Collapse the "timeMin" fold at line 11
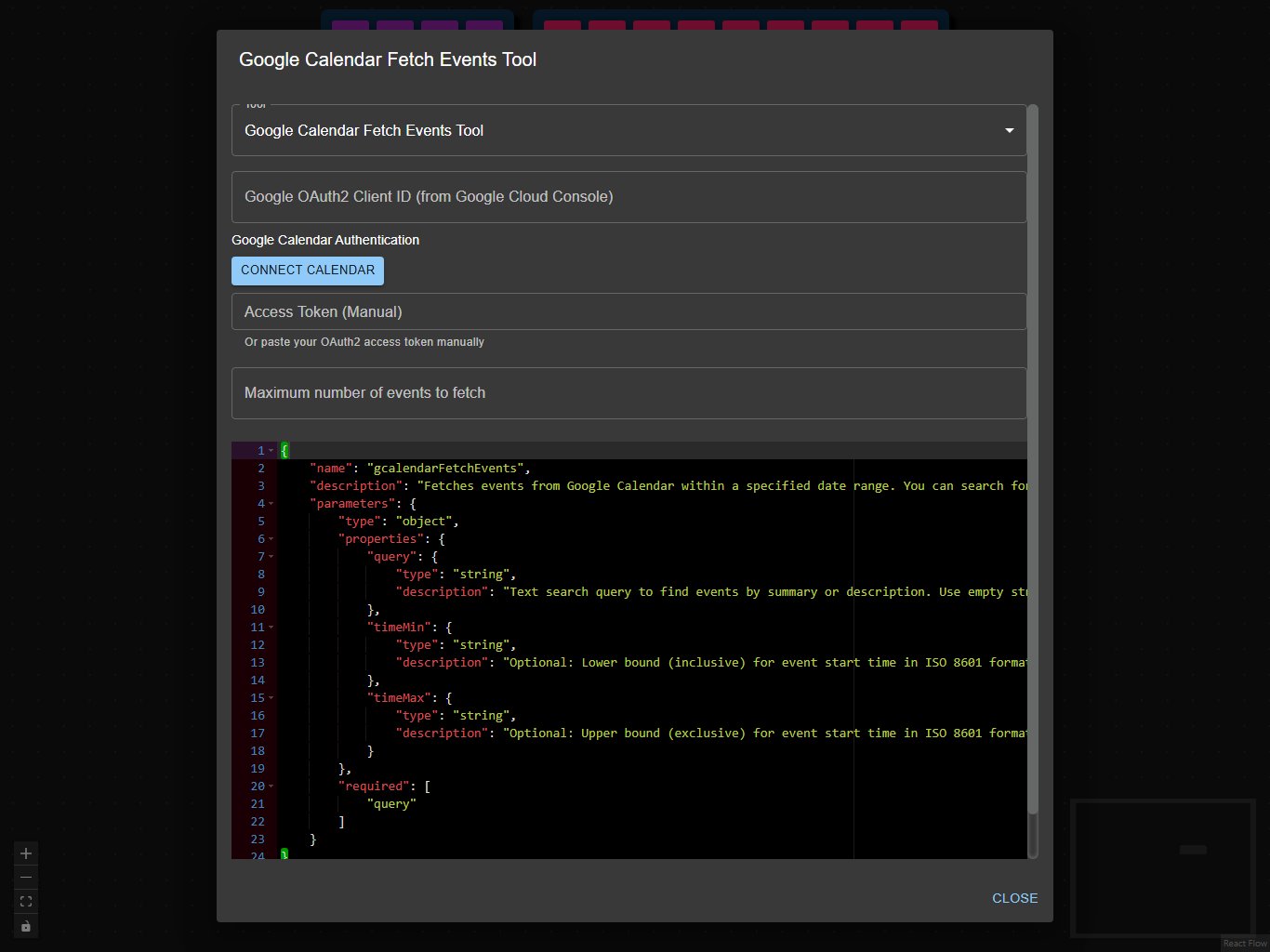 pyautogui.click(x=271, y=628)
